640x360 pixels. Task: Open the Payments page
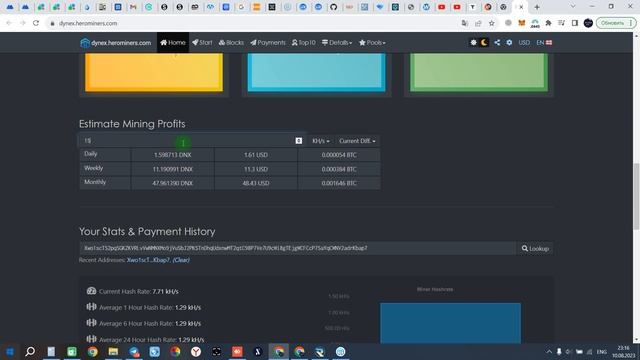pos(268,42)
